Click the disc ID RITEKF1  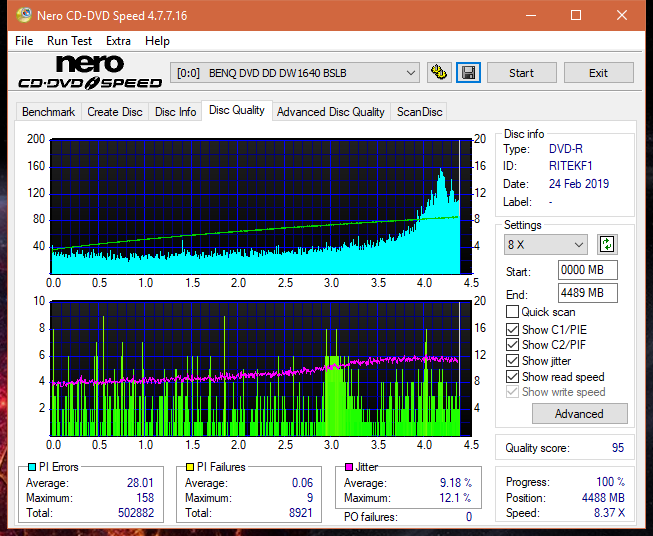571,166
